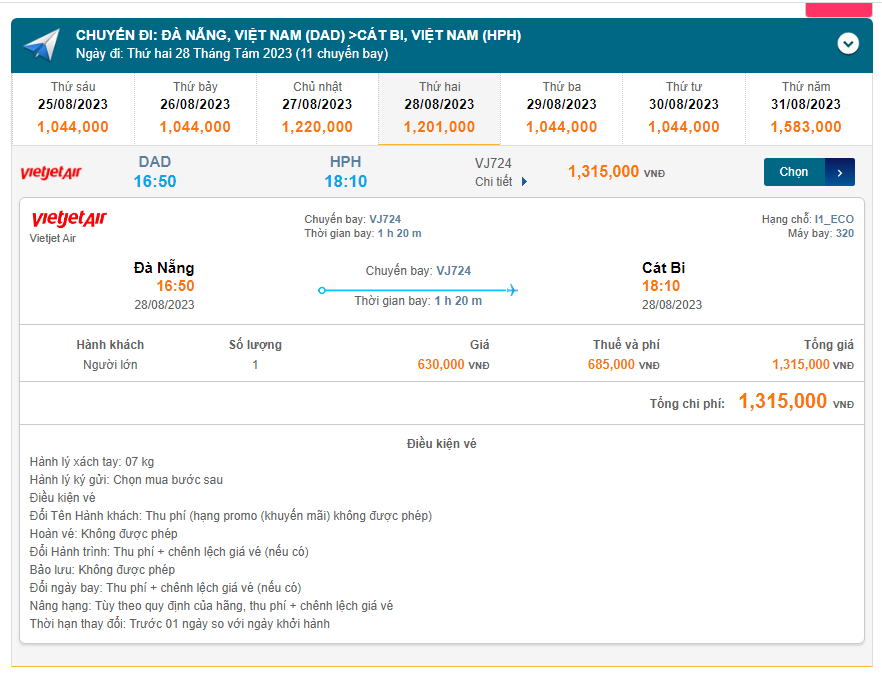Select the Thứ bảy 26/08/2023 date tab
Image resolution: width=882 pixels, height=687 pixels.
pyautogui.click(x=195, y=108)
